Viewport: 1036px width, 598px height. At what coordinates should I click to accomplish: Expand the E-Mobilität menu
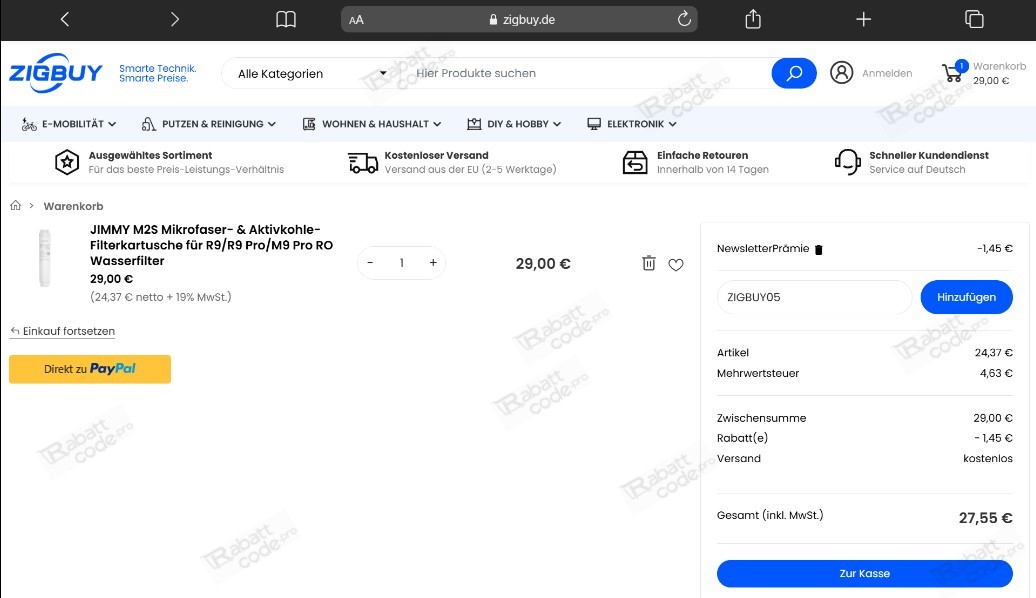point(69,124)
